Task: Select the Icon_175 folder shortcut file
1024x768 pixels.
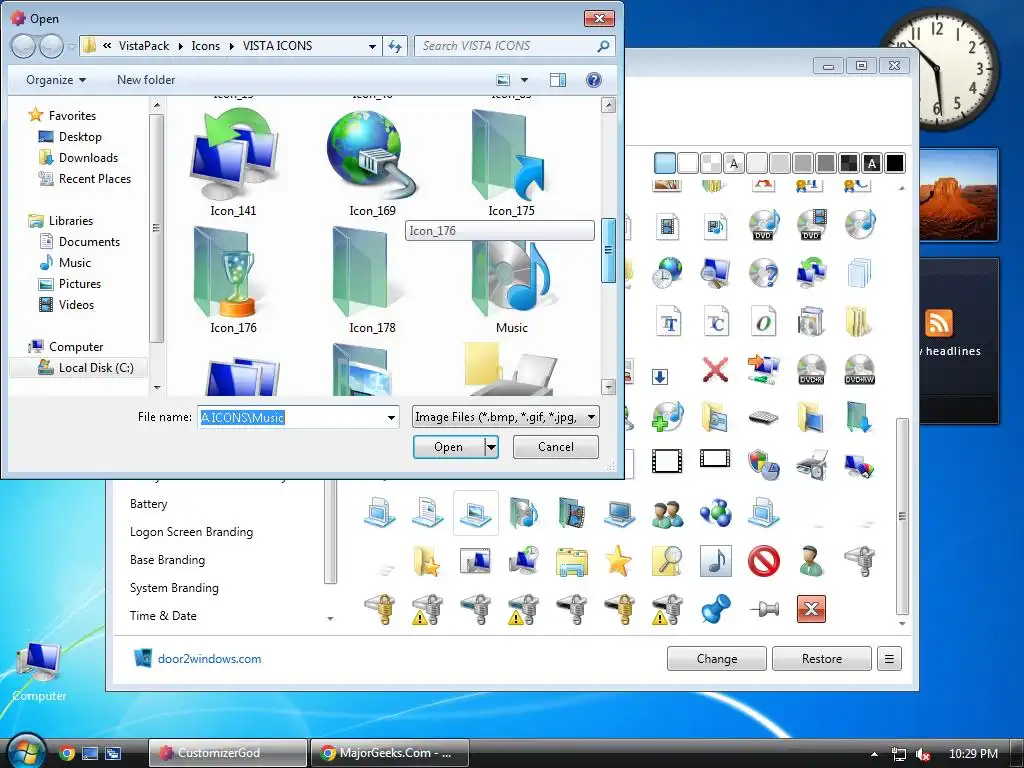Action: coord(511,162)
